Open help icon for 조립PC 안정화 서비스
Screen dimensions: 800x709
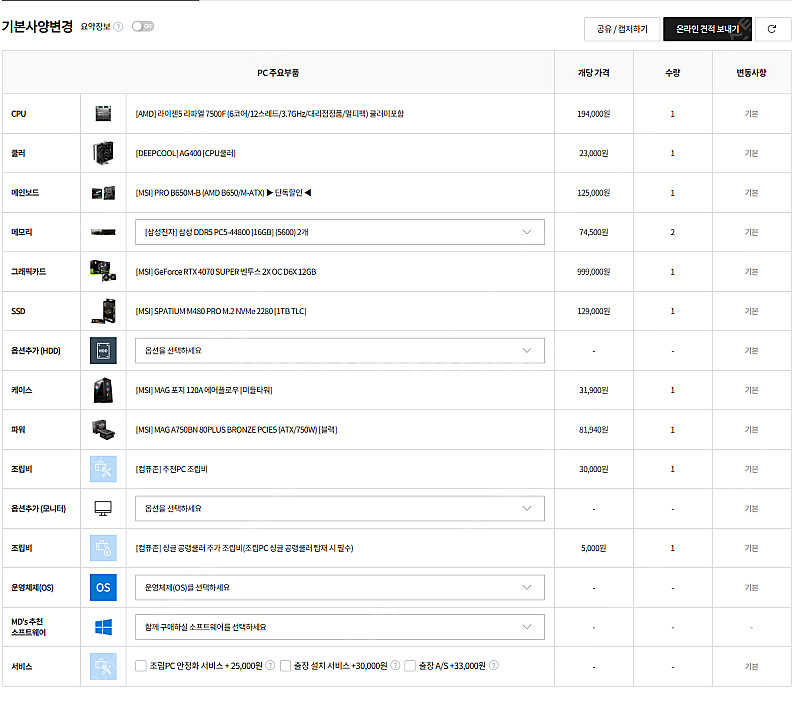click(x=270, y=665)
